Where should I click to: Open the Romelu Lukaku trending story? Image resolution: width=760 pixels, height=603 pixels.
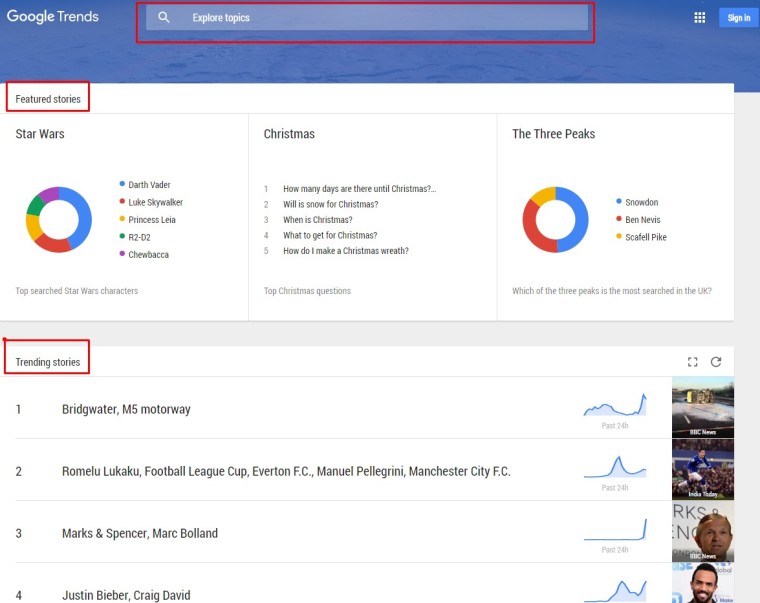coord(286,471)
